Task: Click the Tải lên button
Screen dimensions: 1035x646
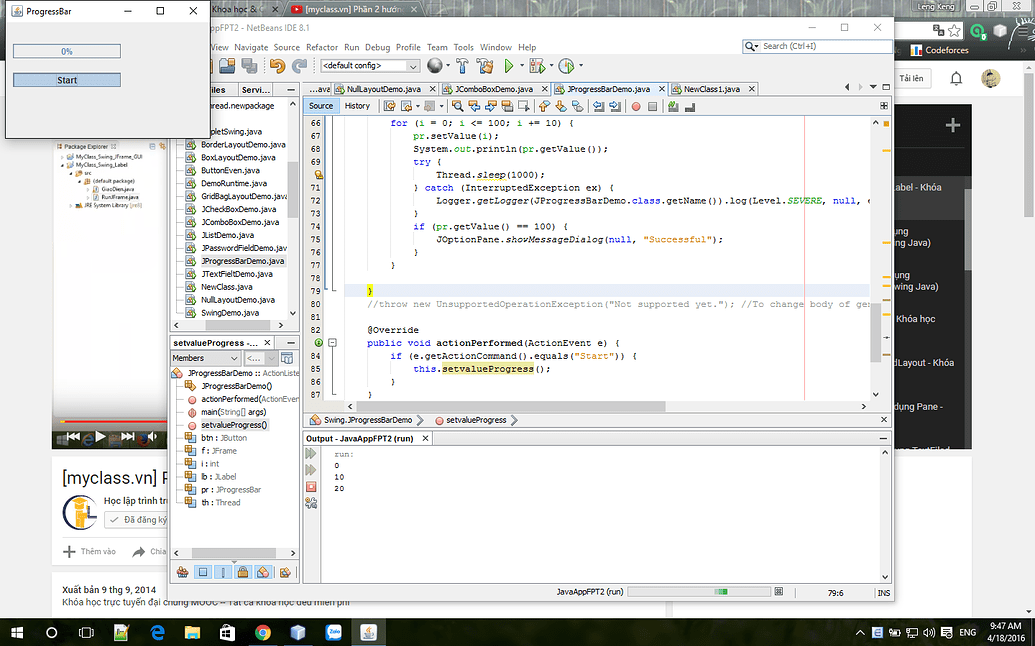Action: (x=911, y=78)
